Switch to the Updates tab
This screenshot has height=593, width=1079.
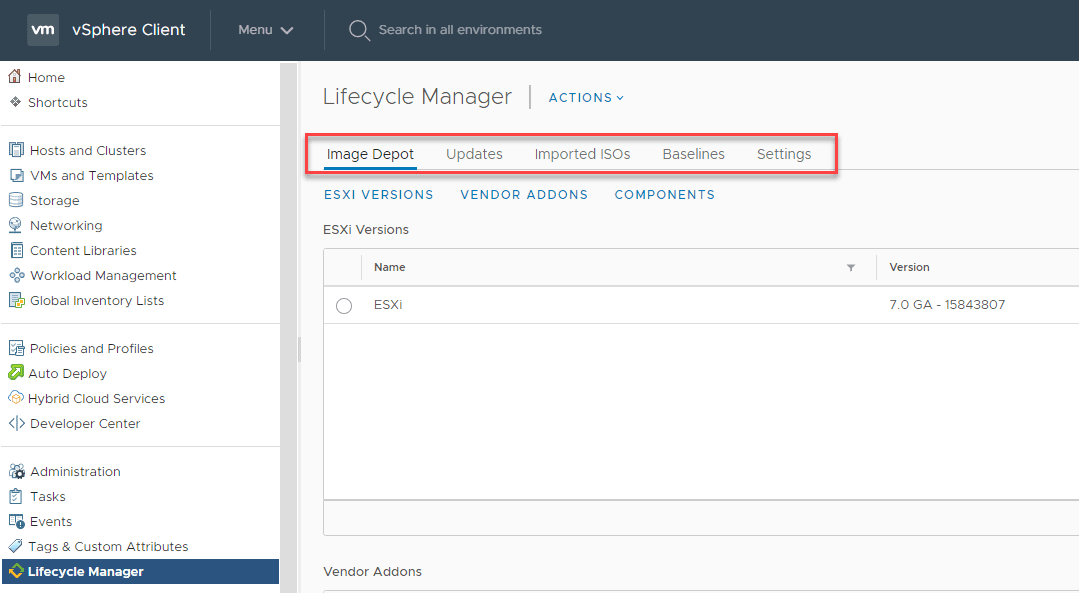click(474, 154)
